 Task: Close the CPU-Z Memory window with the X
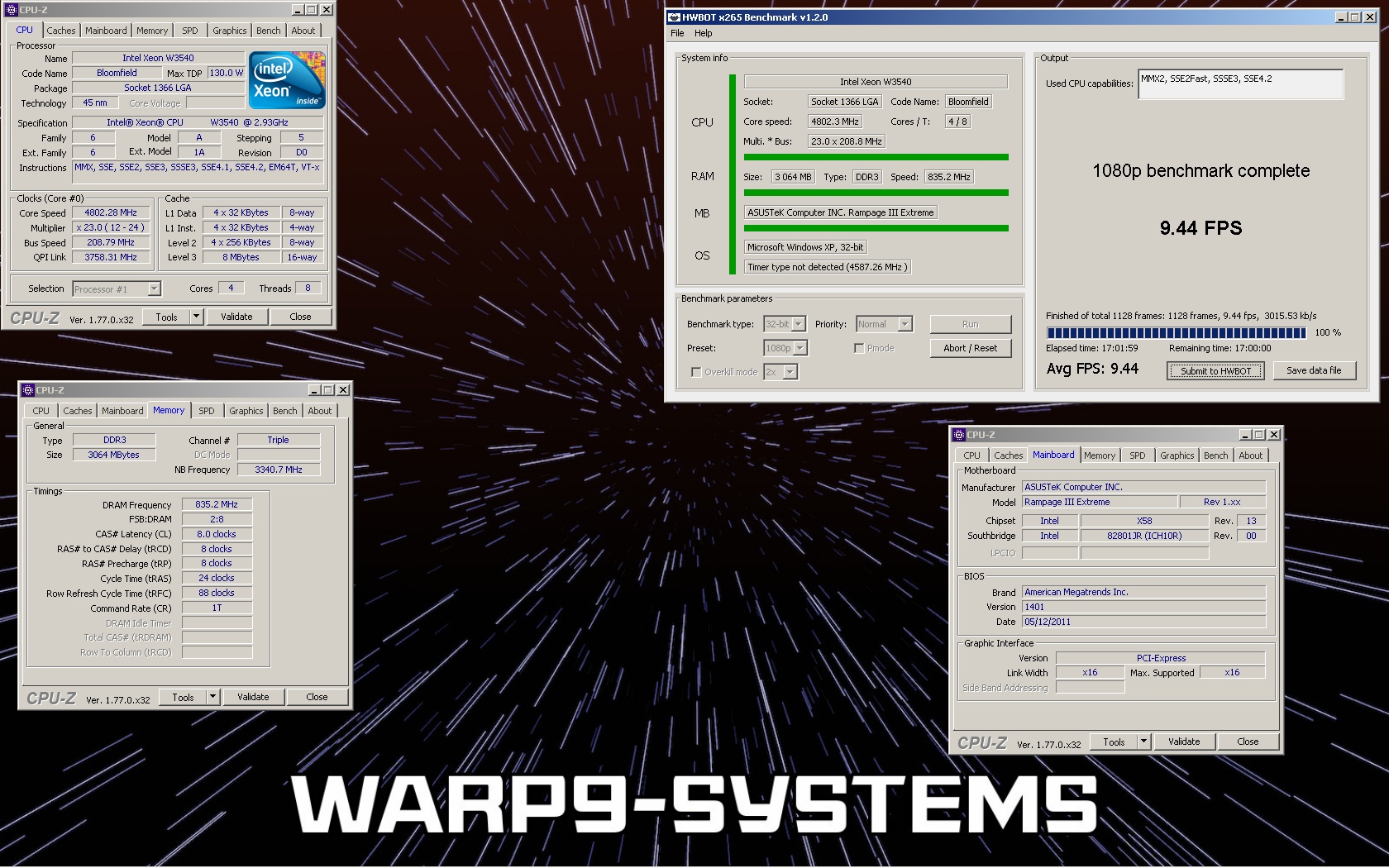point(343,390)
